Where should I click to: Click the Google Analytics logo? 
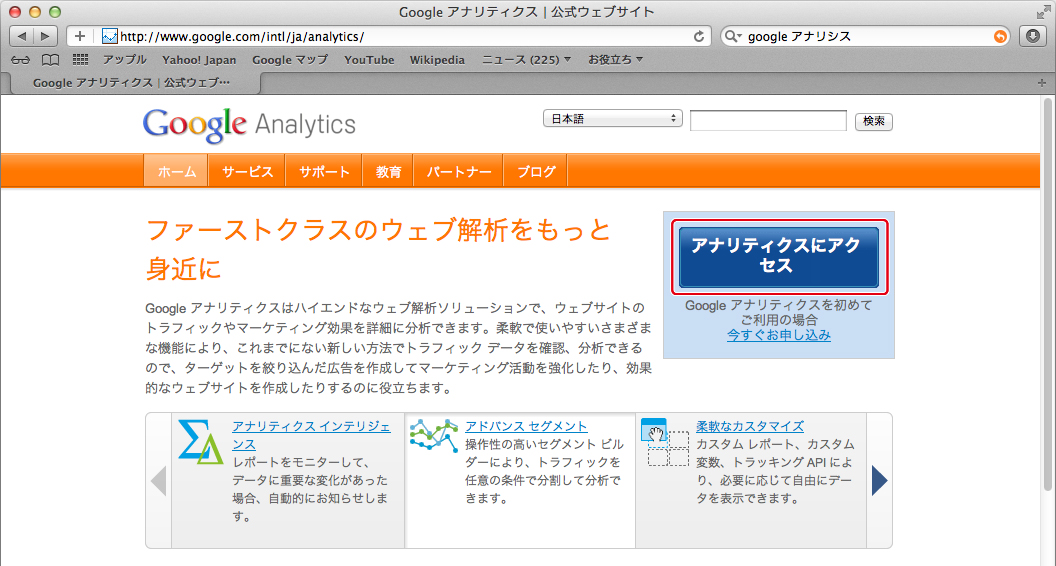pos(249,125)
